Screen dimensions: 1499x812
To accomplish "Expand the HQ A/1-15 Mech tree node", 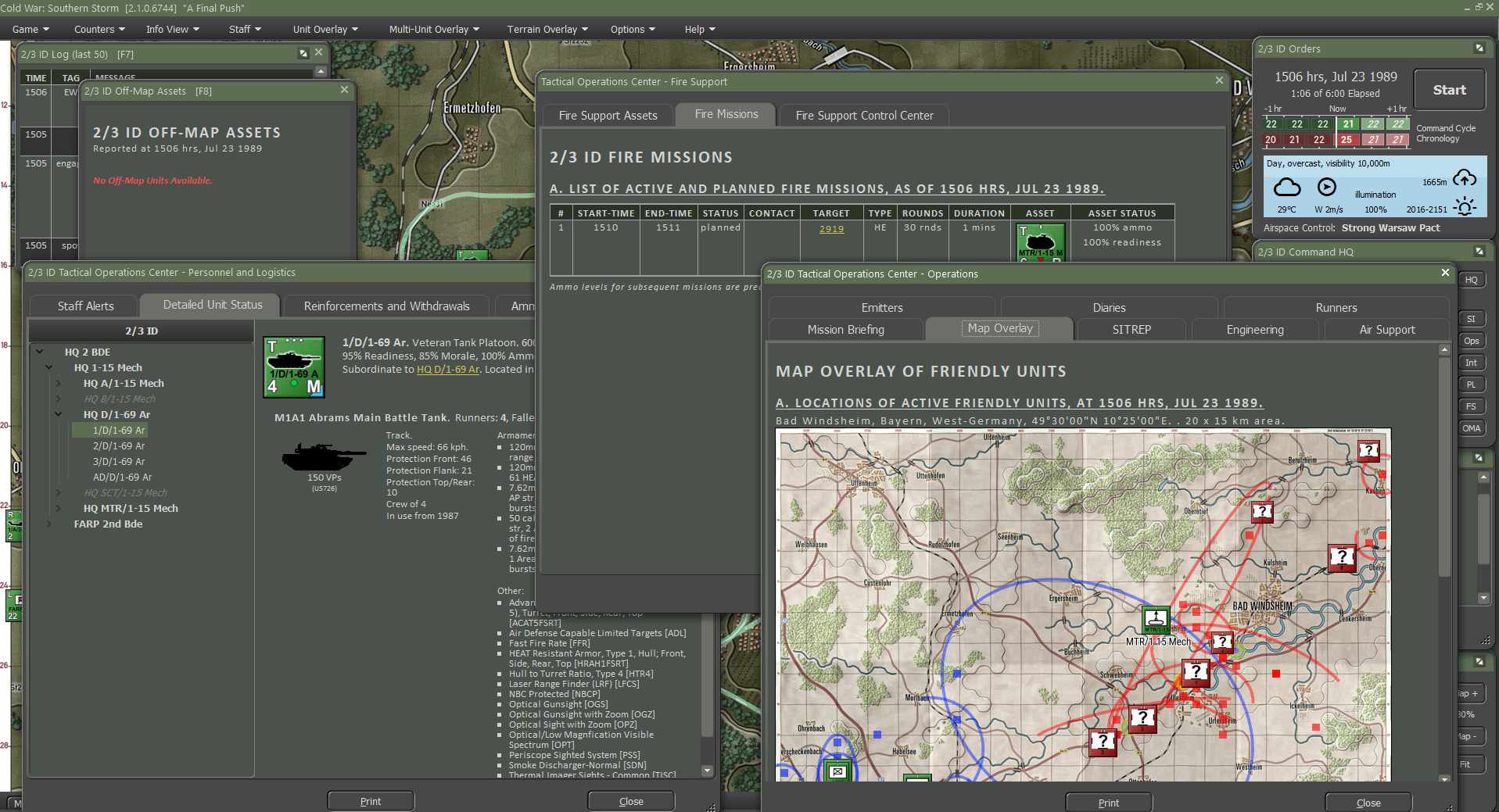I will click(59, 383).
